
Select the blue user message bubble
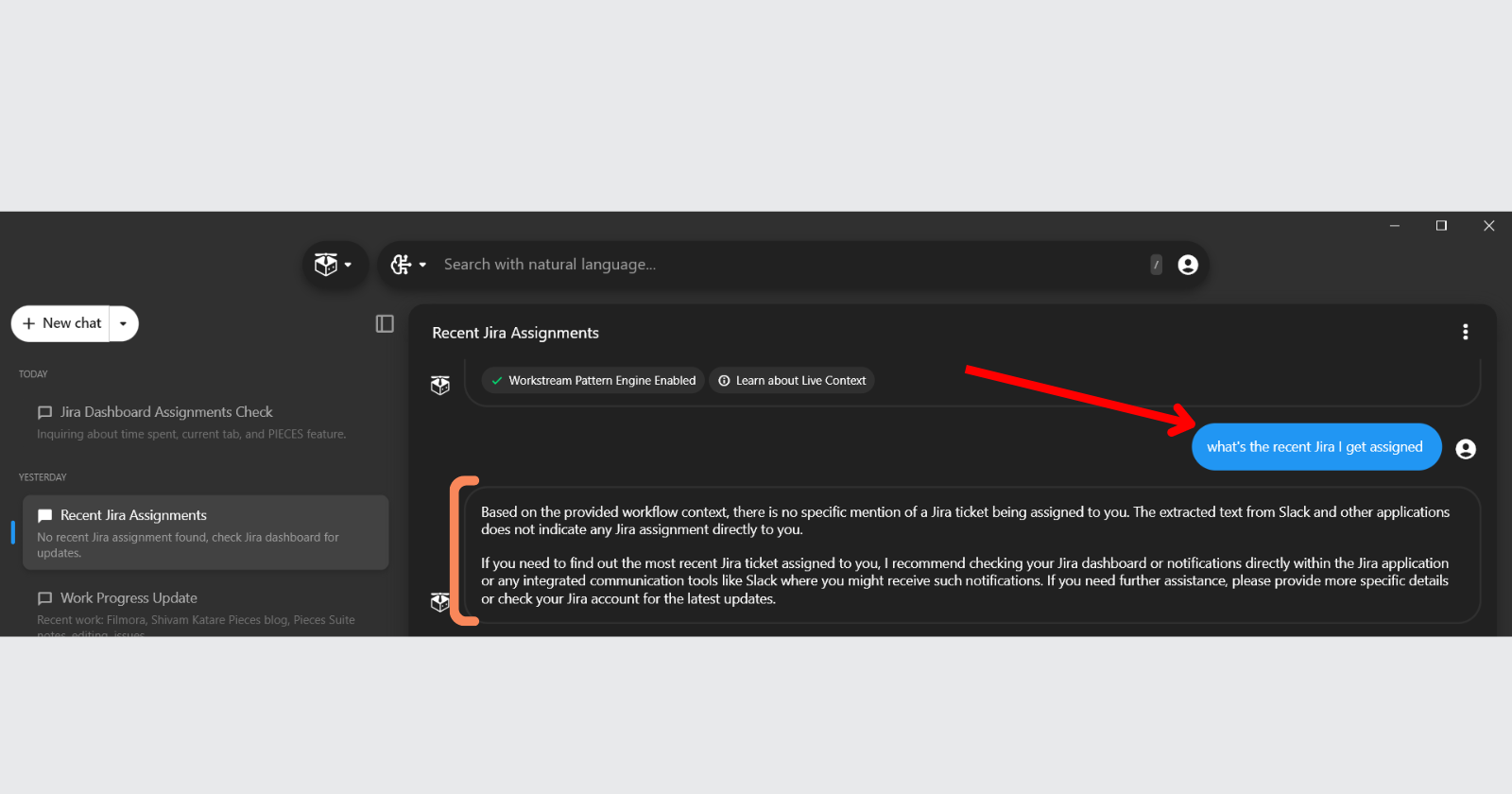pyautogui.click(x=1316, y=447)
